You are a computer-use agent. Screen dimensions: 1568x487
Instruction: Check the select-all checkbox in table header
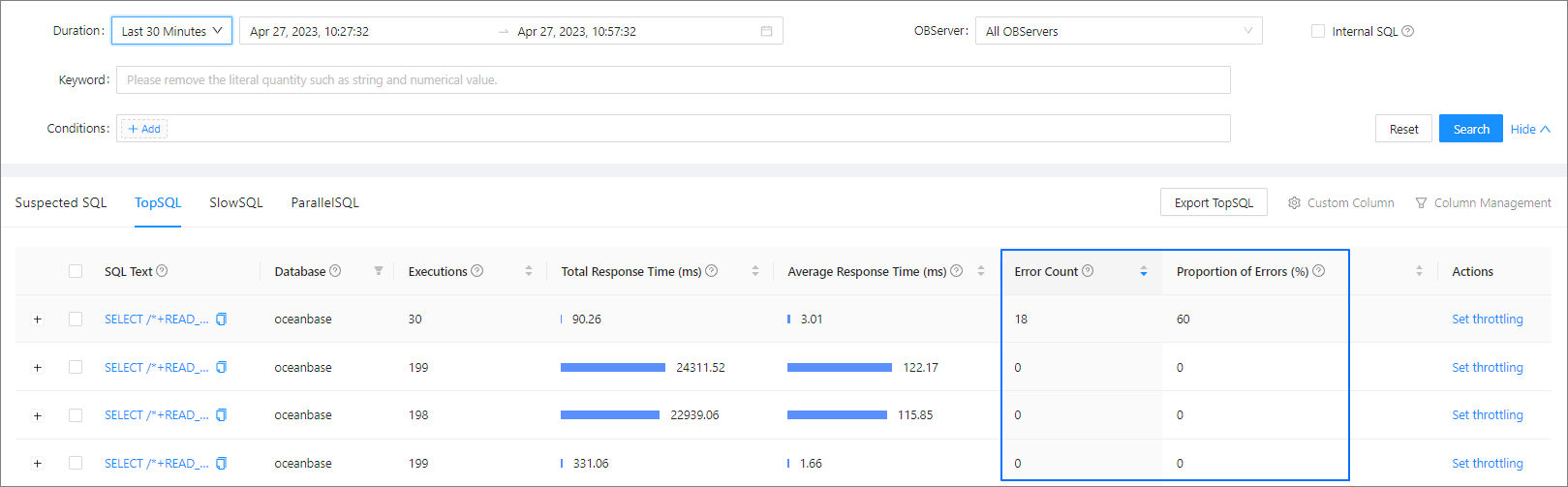[76, 271]
